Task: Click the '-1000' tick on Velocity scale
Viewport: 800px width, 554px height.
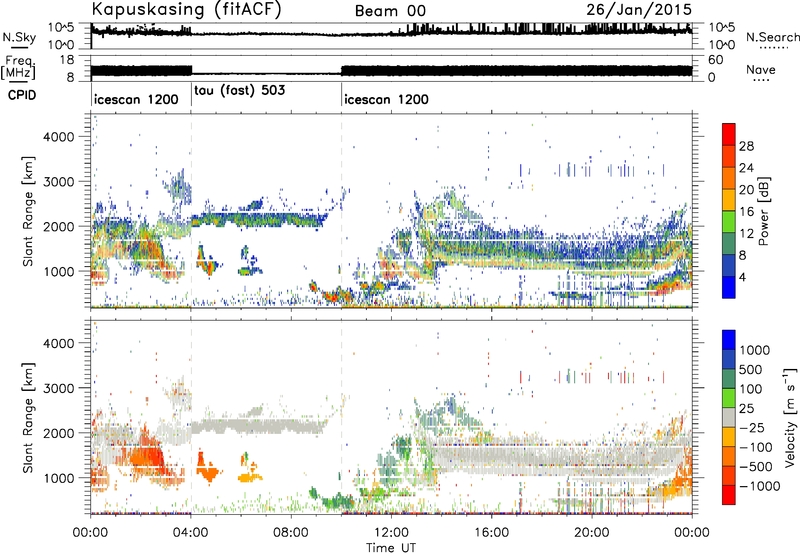Action: click(760, 486)
